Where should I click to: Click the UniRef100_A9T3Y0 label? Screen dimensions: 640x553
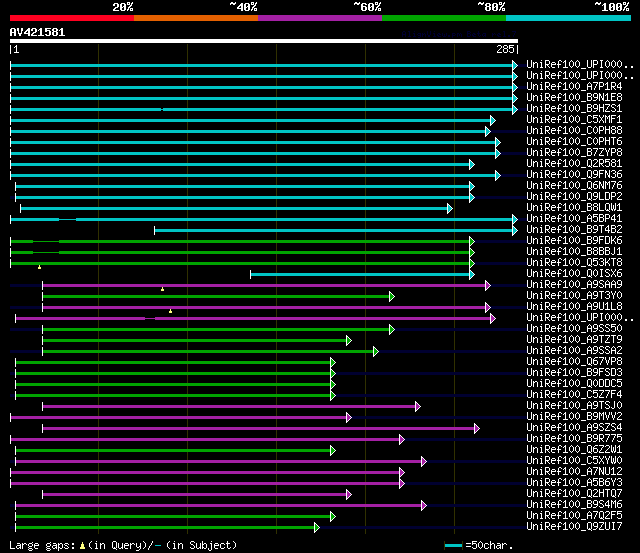pos(574,296)
